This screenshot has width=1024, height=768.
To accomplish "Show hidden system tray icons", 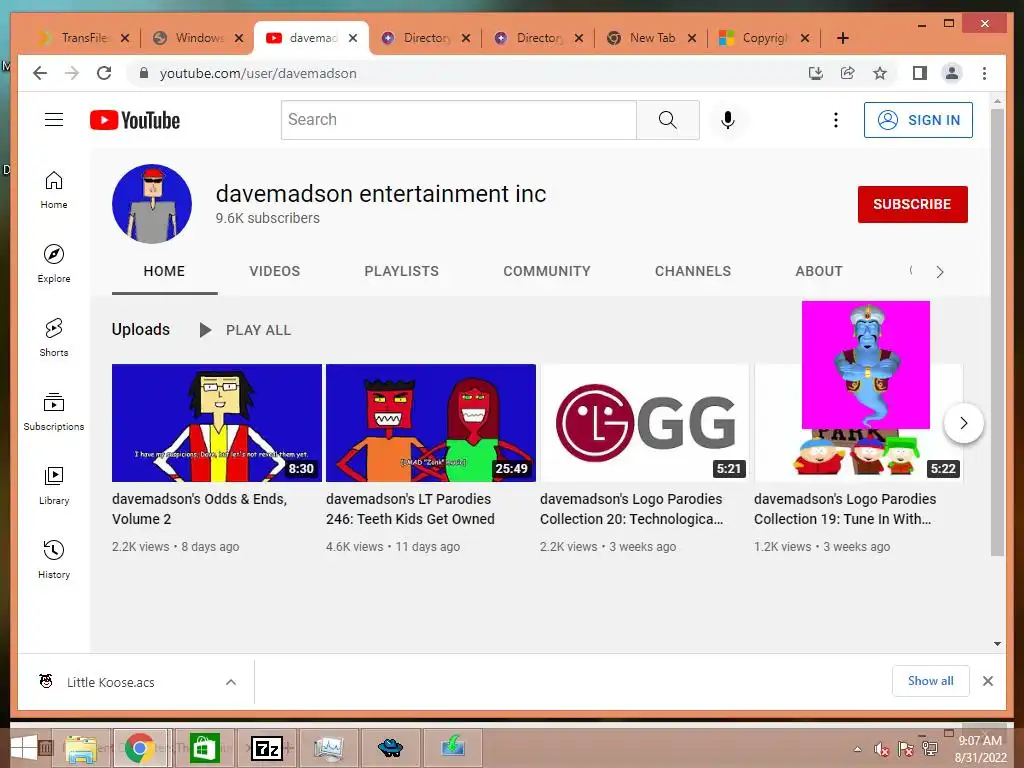I will pyautogui.click(x=857, y=749).
